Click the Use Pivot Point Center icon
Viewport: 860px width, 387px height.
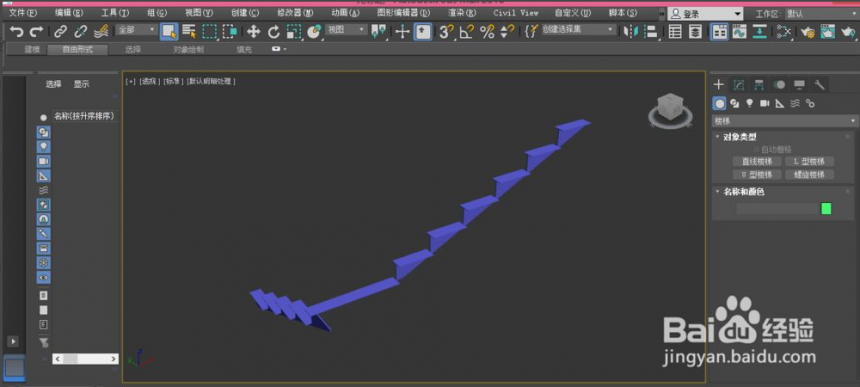[378, 32]
